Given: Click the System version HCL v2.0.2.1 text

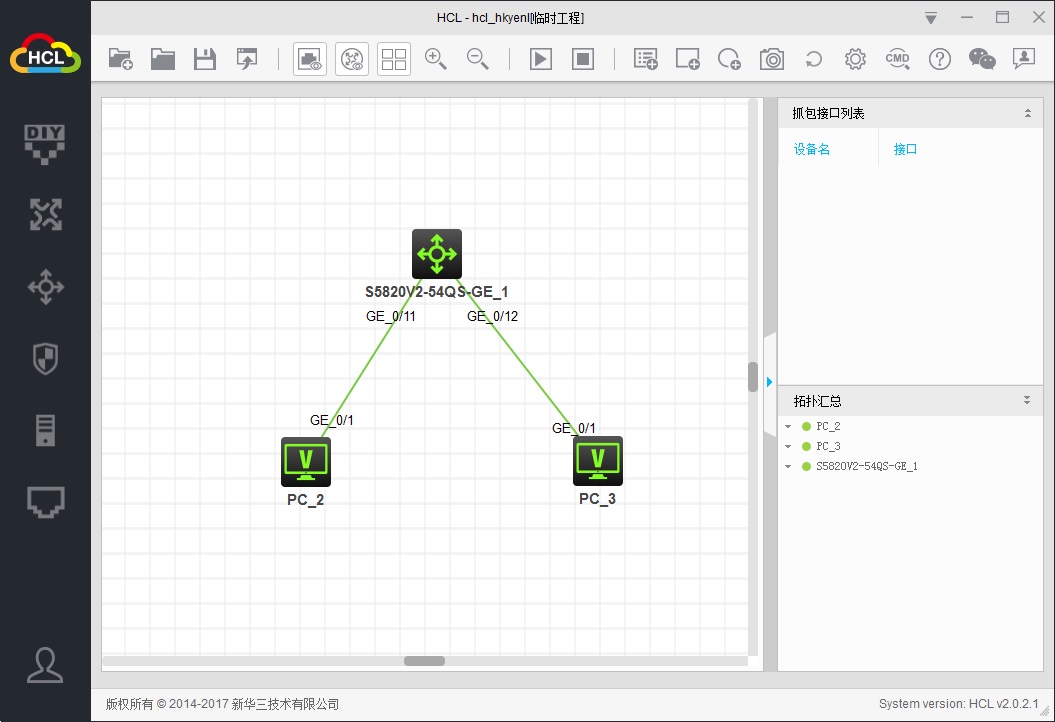Looking at the screenshot, I should [x=958, y=704].
